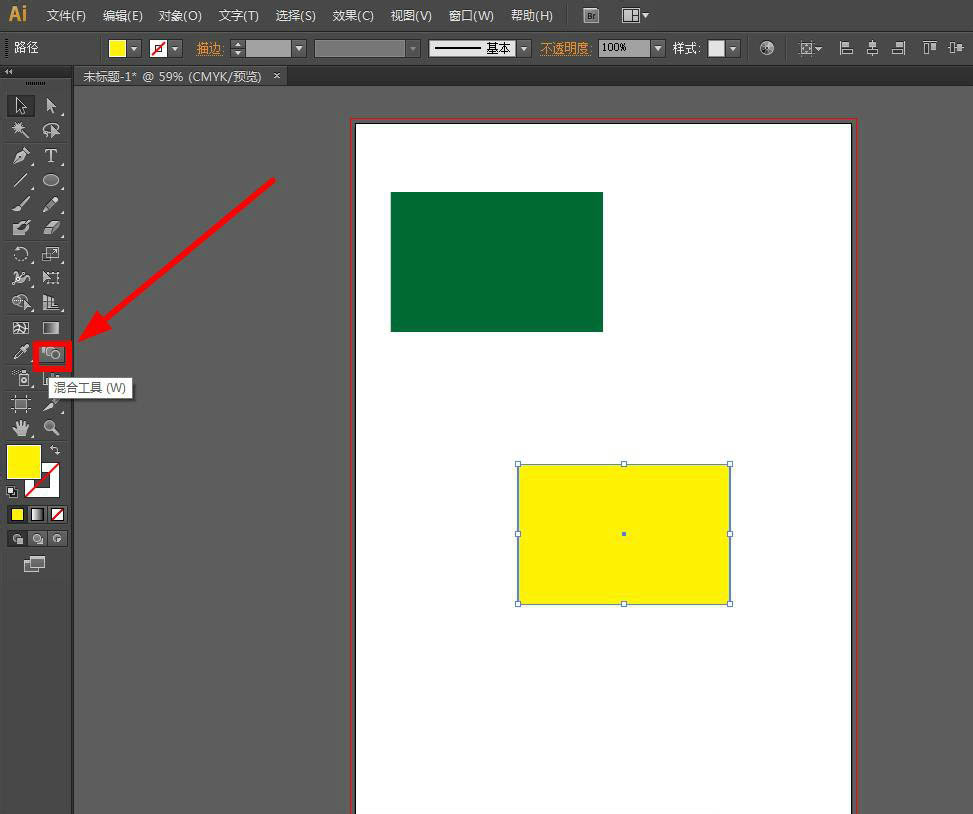Activate the Magic Wand tool
The width and height of the screenshot is (973, 814).
21,131
